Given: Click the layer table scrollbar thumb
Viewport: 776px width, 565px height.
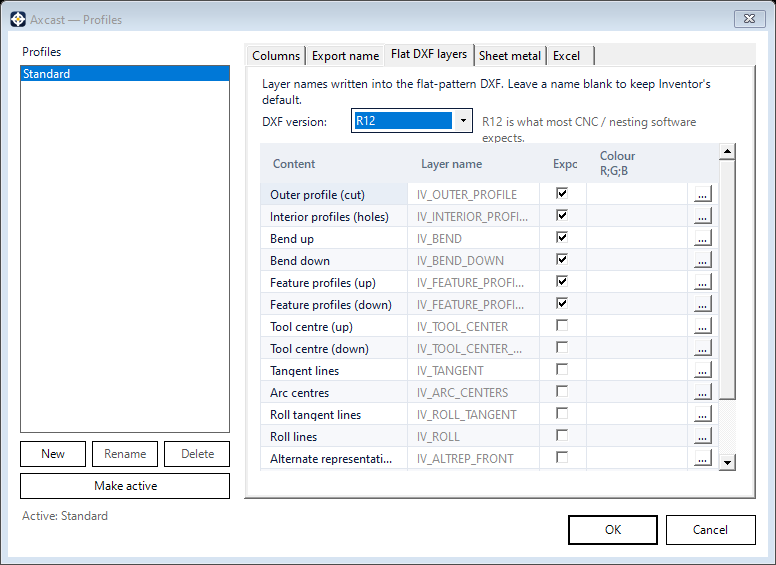Looking at the screenshot, I should pos(727,279).
